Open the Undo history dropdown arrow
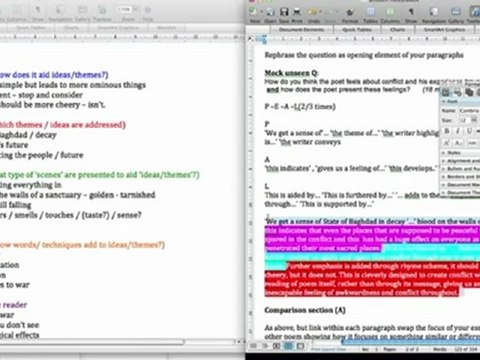 coord(320,12)
